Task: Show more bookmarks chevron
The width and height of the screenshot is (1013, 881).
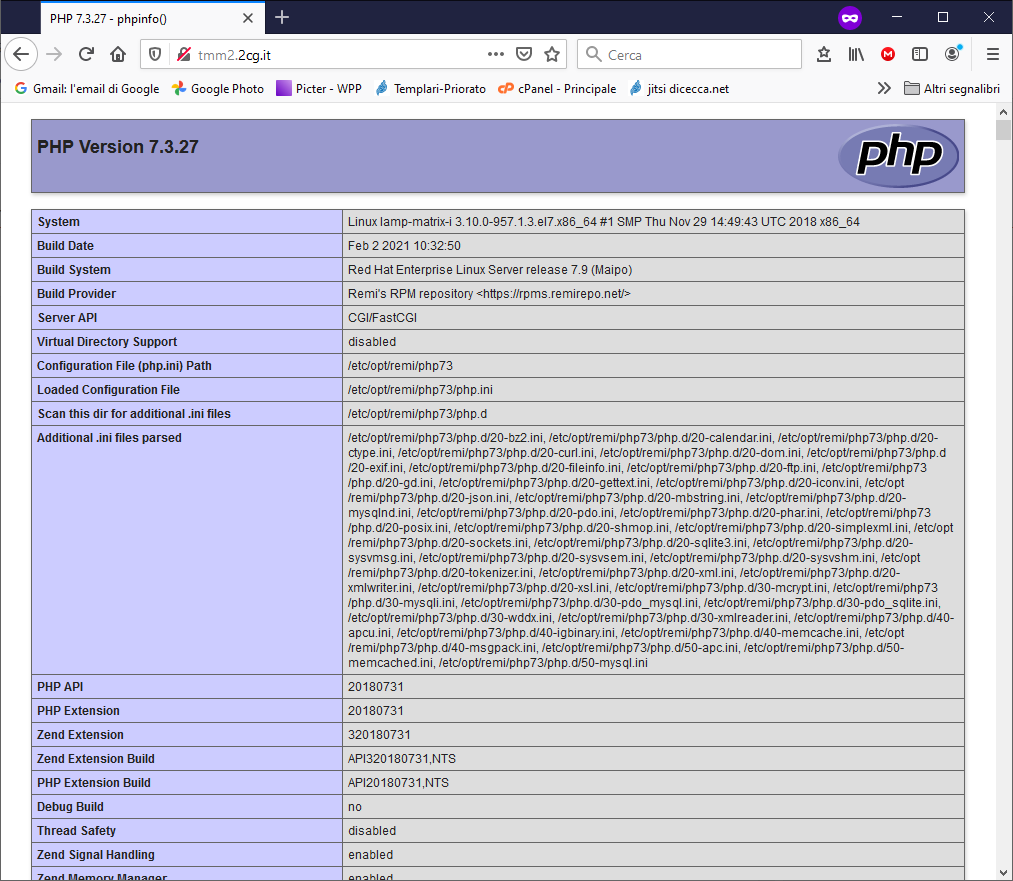Action: click(x=884, y=88)
